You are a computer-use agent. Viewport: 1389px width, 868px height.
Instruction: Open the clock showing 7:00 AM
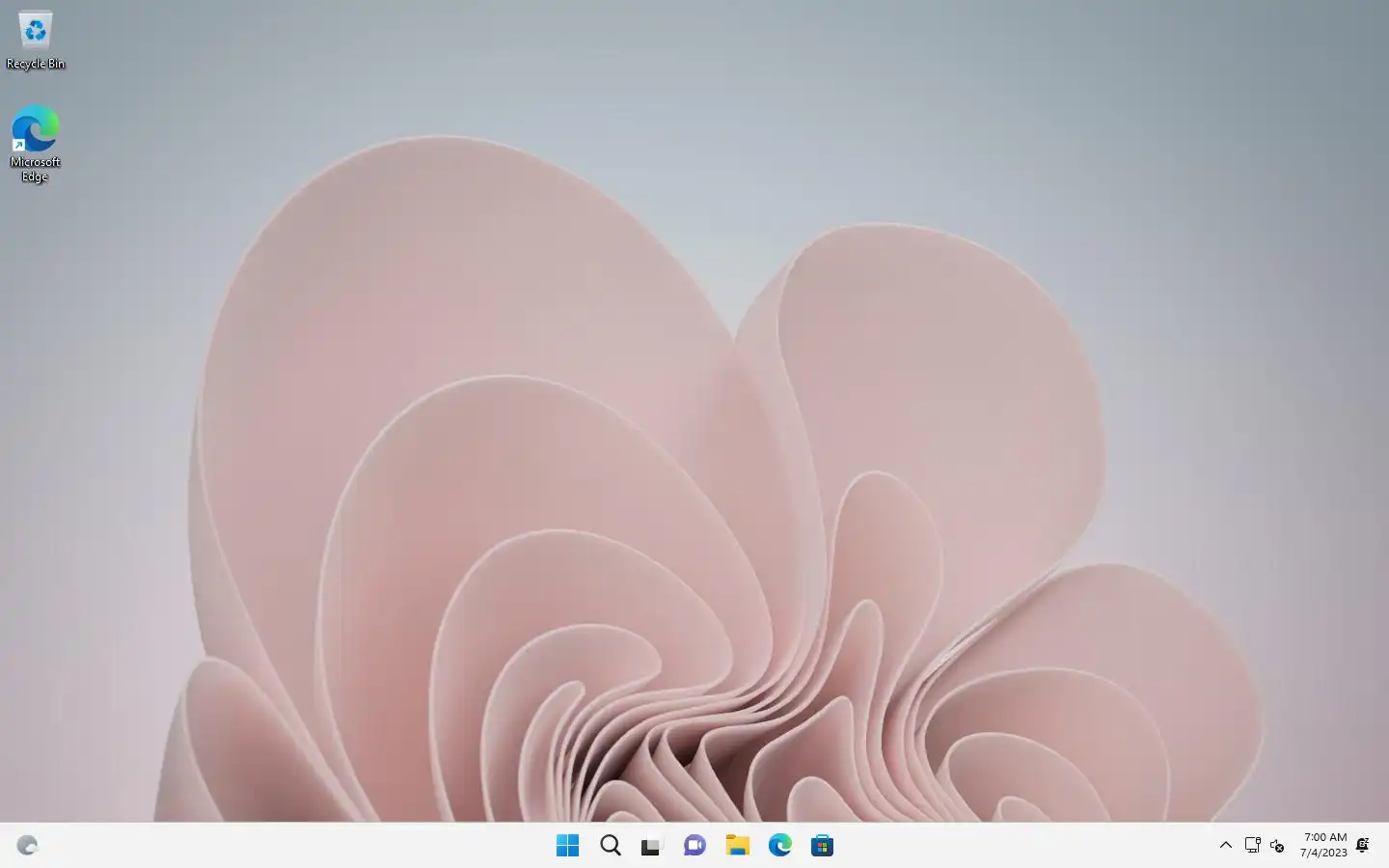click(x=1324, y=837)
